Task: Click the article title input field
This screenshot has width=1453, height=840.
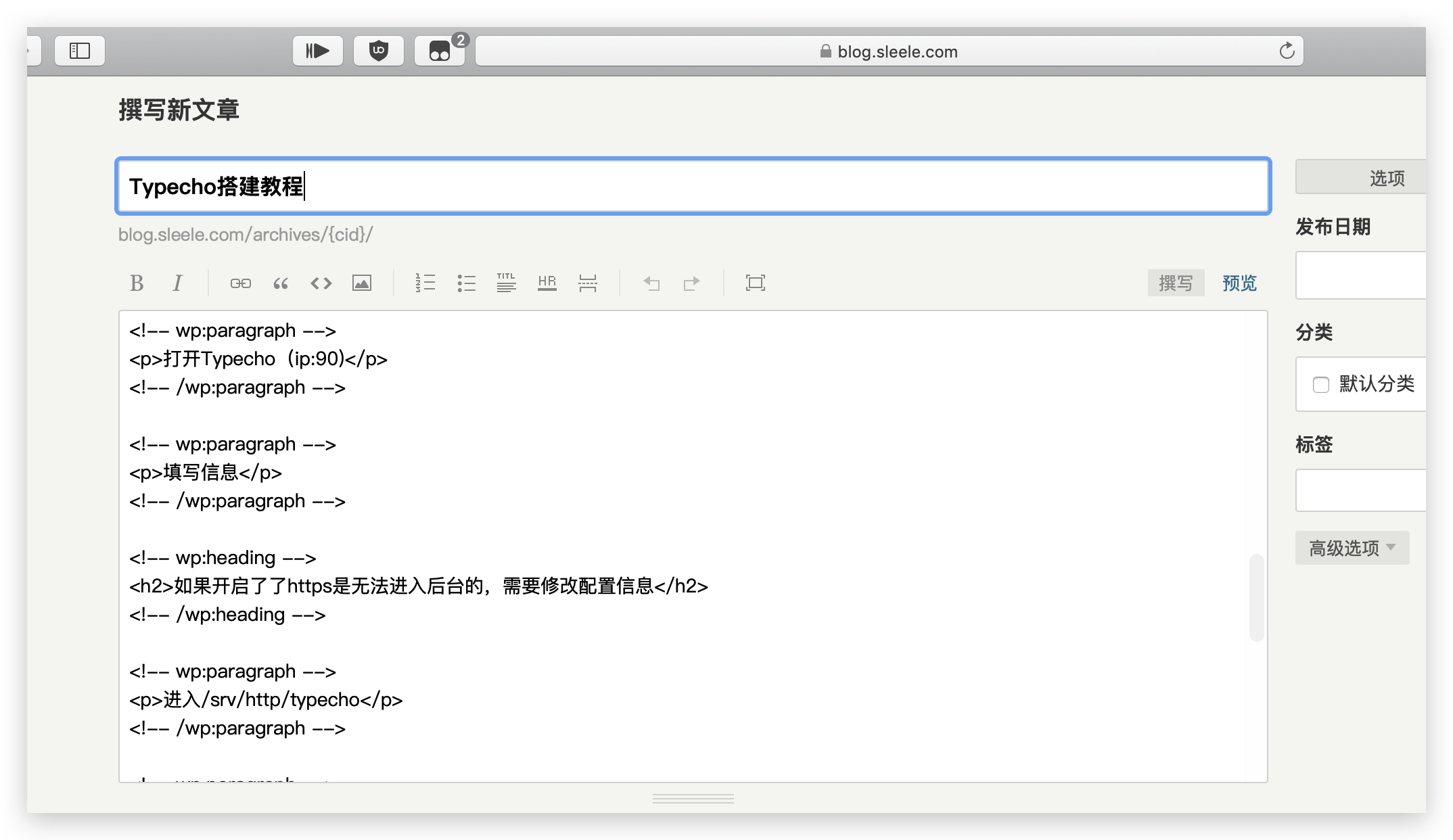Action: (693, 186)
